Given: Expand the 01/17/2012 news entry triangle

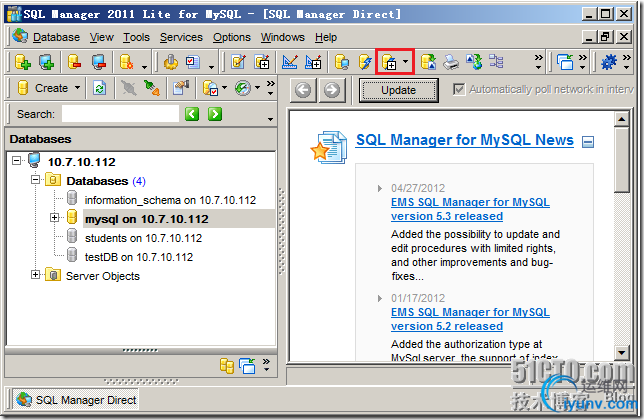Looking at the screenshot, I should click(x=380, y=298).
